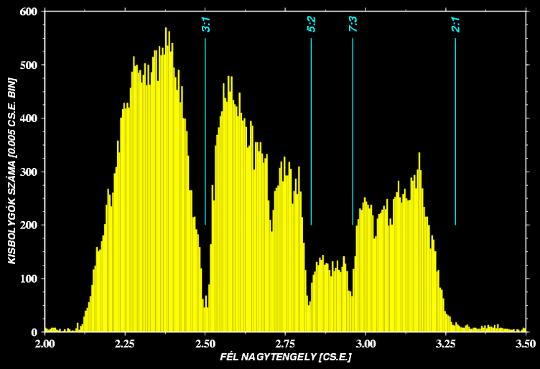This screenshot has width=540, height=369.
Task: Select the x-axis value 2.25
Action: pyautogui.click(x=125, y=344)
